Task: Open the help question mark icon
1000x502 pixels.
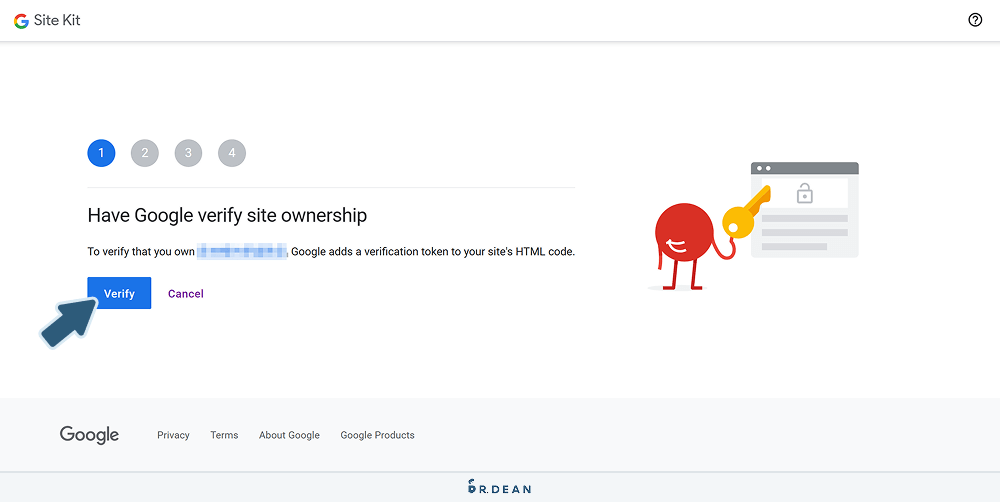Action: (975, 20)
